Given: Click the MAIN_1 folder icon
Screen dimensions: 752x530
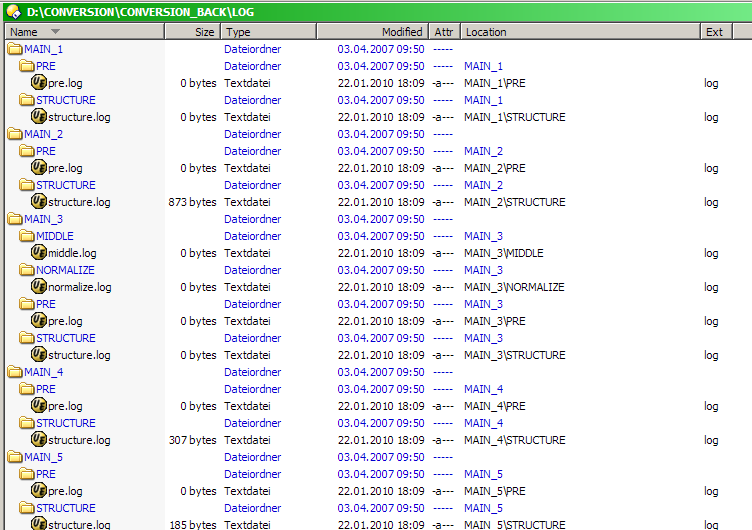Looking at the screenshot, I should pos(15,49).
